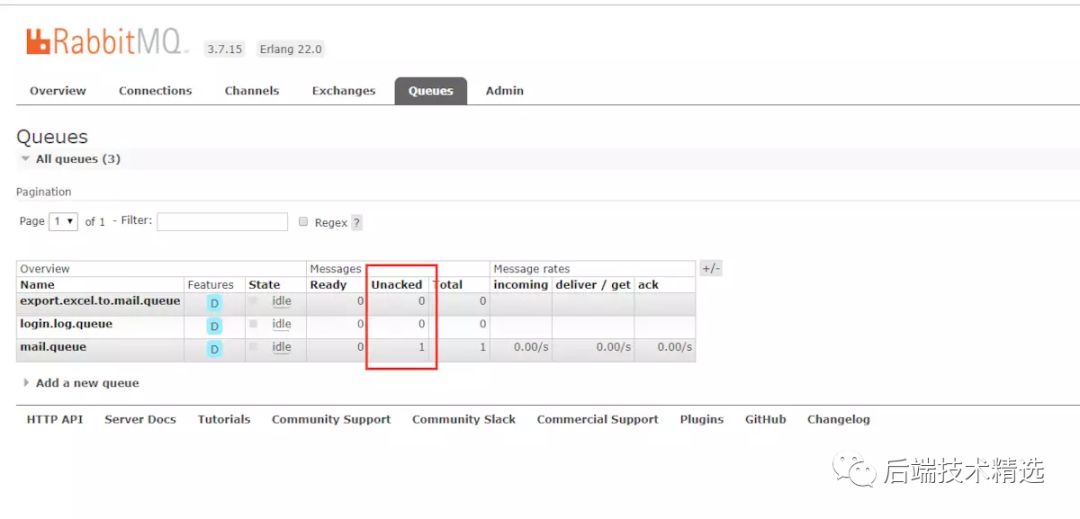Click the D feature badge for login.log.queue

point(214,326)
